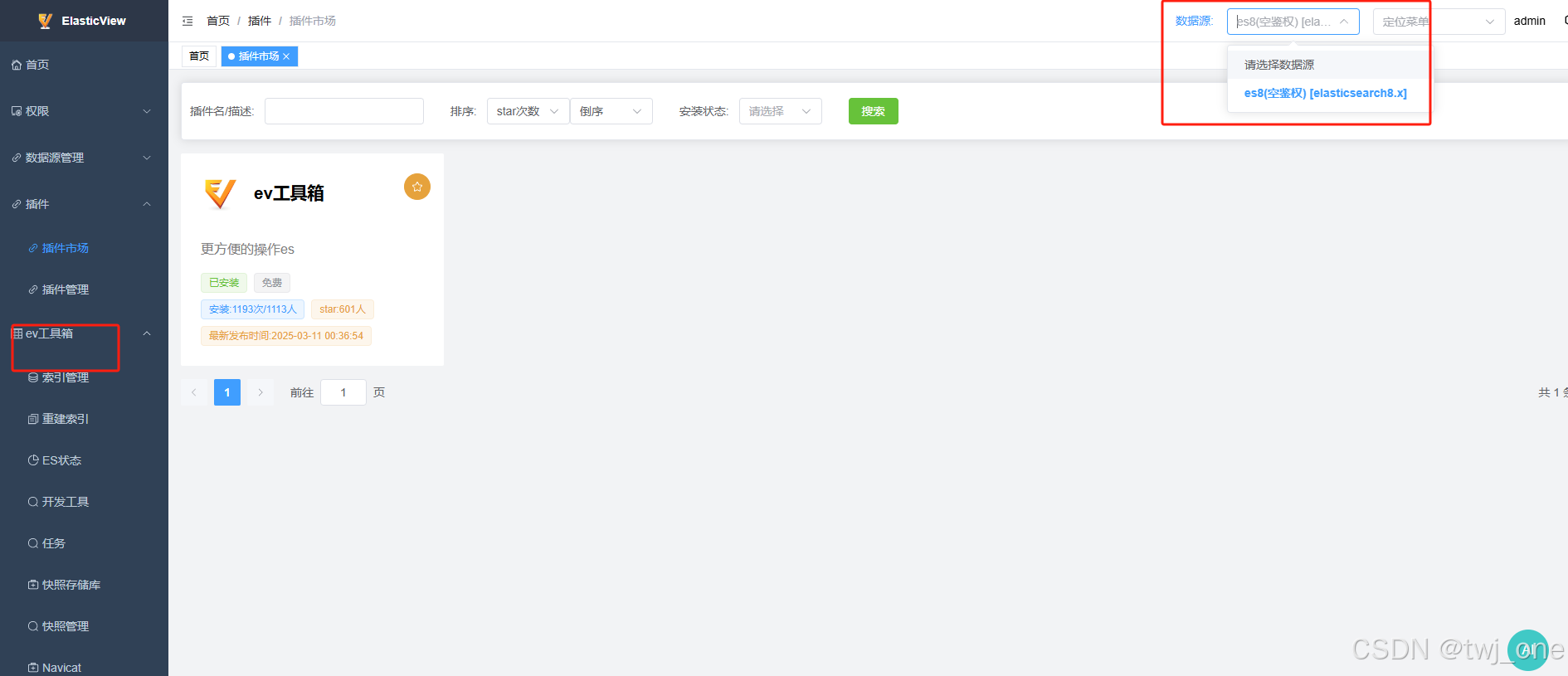Open the 倒序 order dropdown
The height and width of the screenshot is (676, 1568).
coord(611,111)
